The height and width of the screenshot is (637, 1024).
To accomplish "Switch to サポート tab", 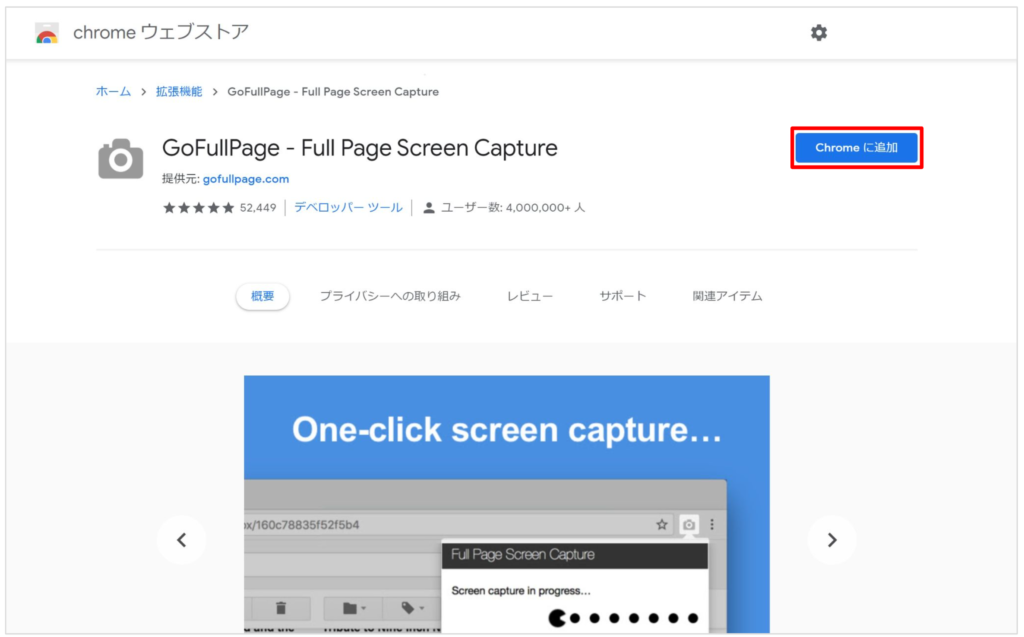I will tap(622, 296).
